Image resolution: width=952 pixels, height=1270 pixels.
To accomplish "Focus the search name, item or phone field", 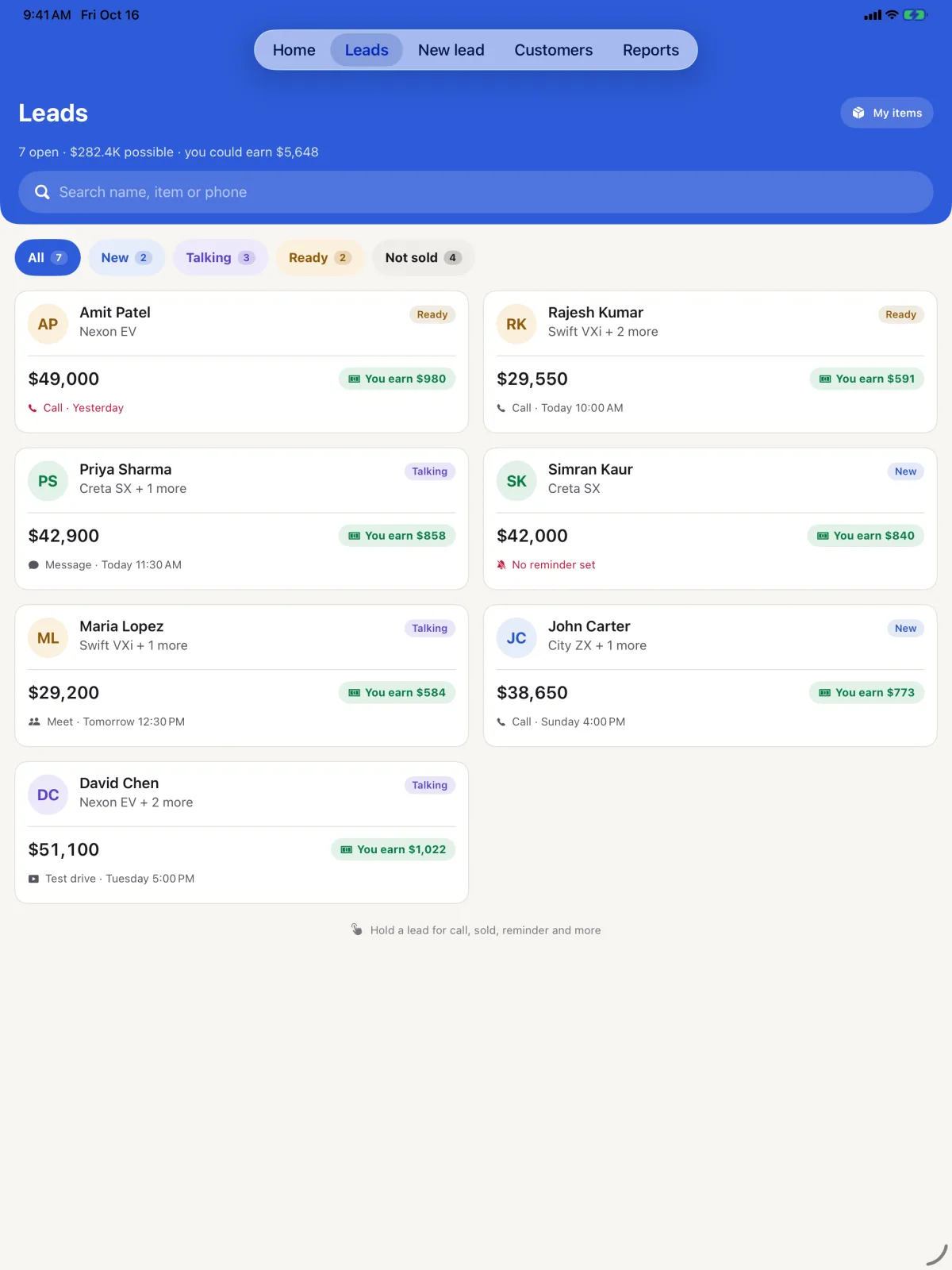I will pyautogui.click(x=476, y=192).
